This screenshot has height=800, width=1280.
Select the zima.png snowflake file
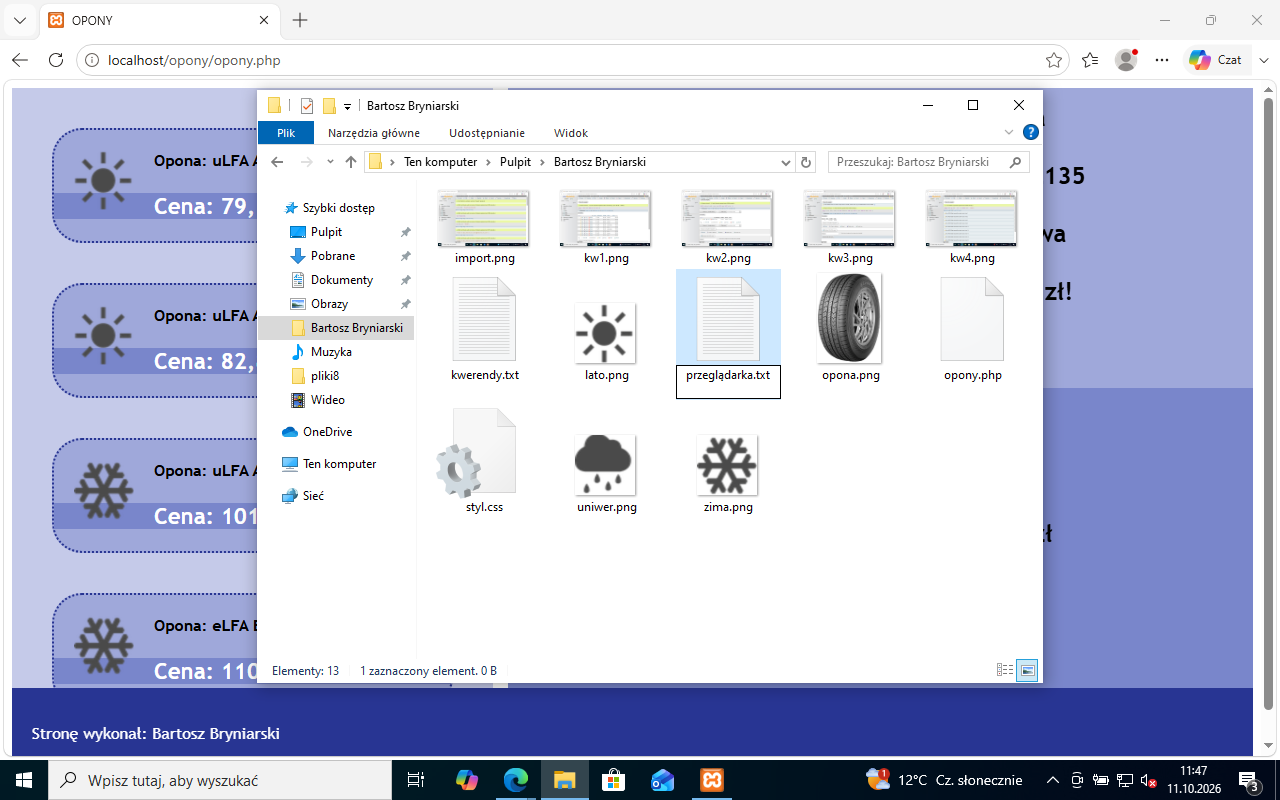tap(727, 465)
